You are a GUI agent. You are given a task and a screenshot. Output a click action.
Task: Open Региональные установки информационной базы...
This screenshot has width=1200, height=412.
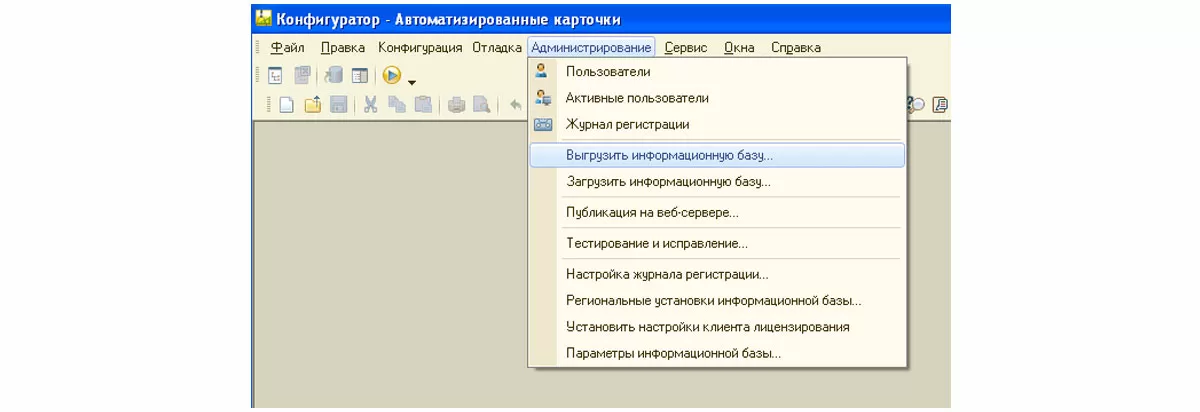(x=717, y=300)
